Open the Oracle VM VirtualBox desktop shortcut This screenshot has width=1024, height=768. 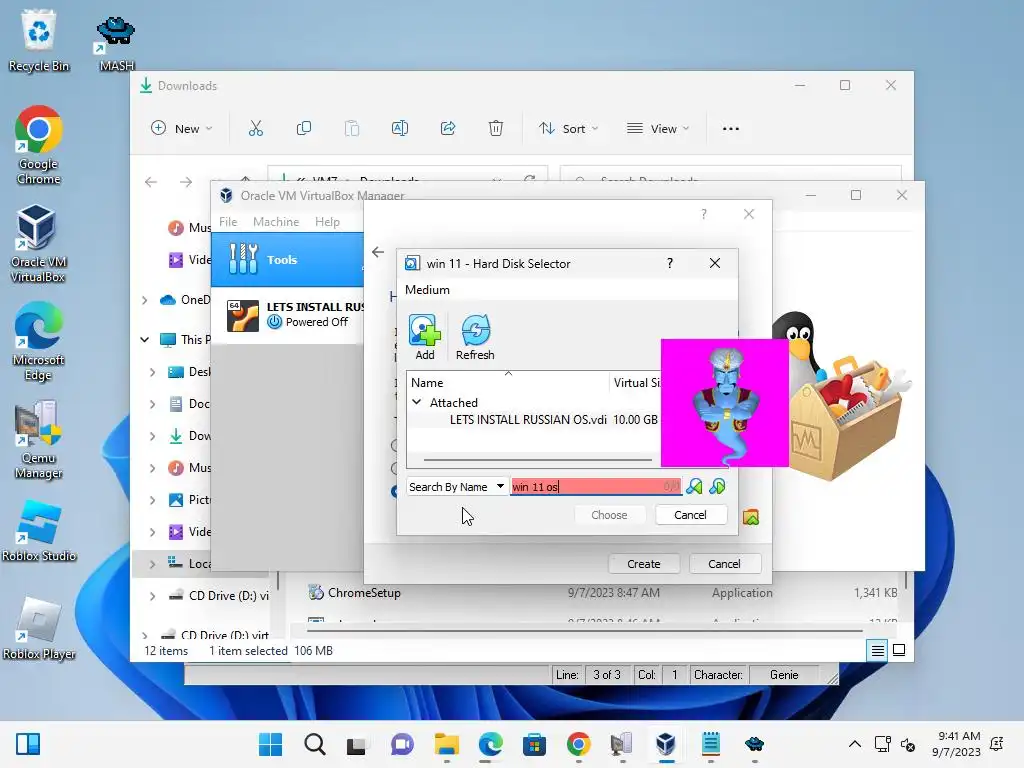(38, 243)
